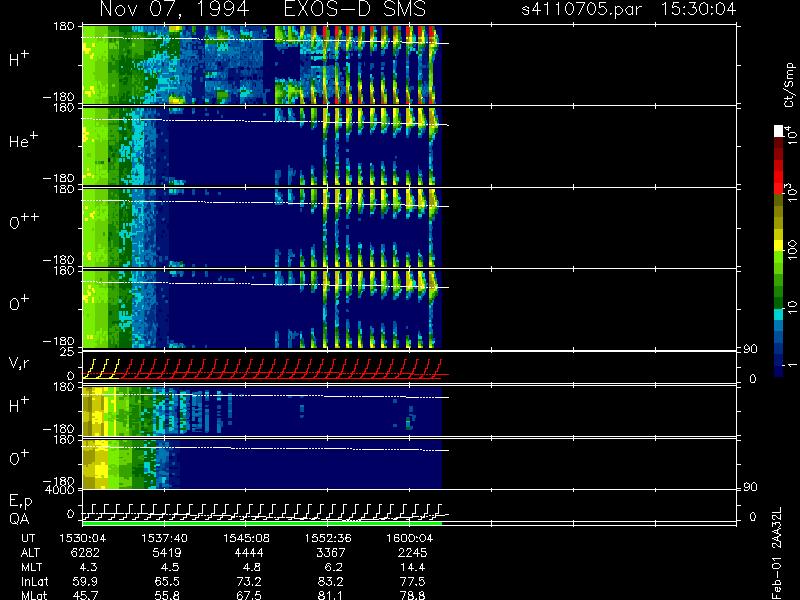
Task: Click the MLat value '78.8'
Action: 412,595
